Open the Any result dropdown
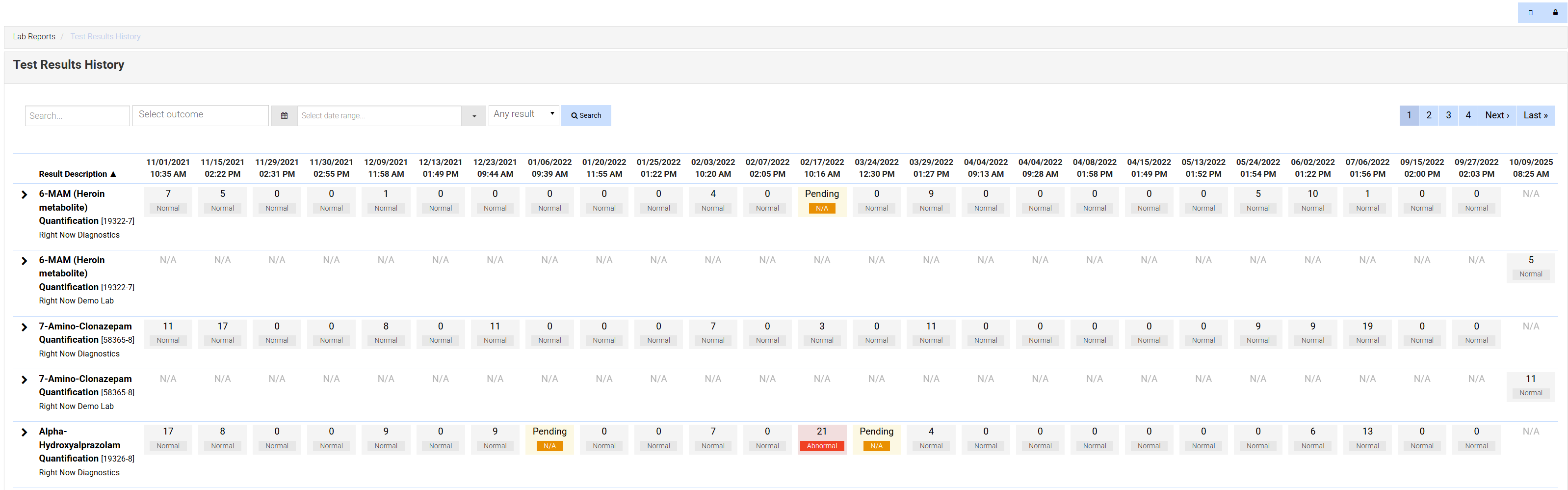This screenshot has width=1568, height=490. point(523,114)
